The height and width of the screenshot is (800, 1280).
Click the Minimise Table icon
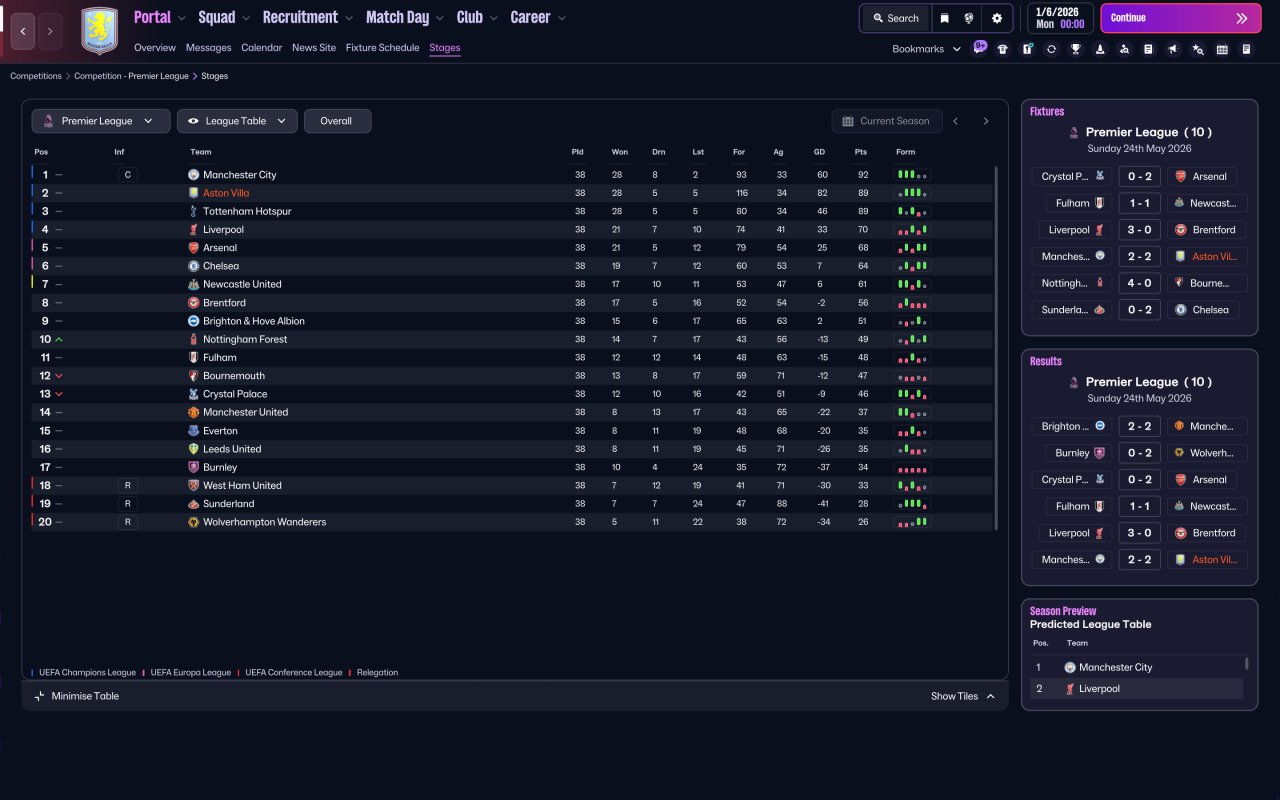pos(40,696)
